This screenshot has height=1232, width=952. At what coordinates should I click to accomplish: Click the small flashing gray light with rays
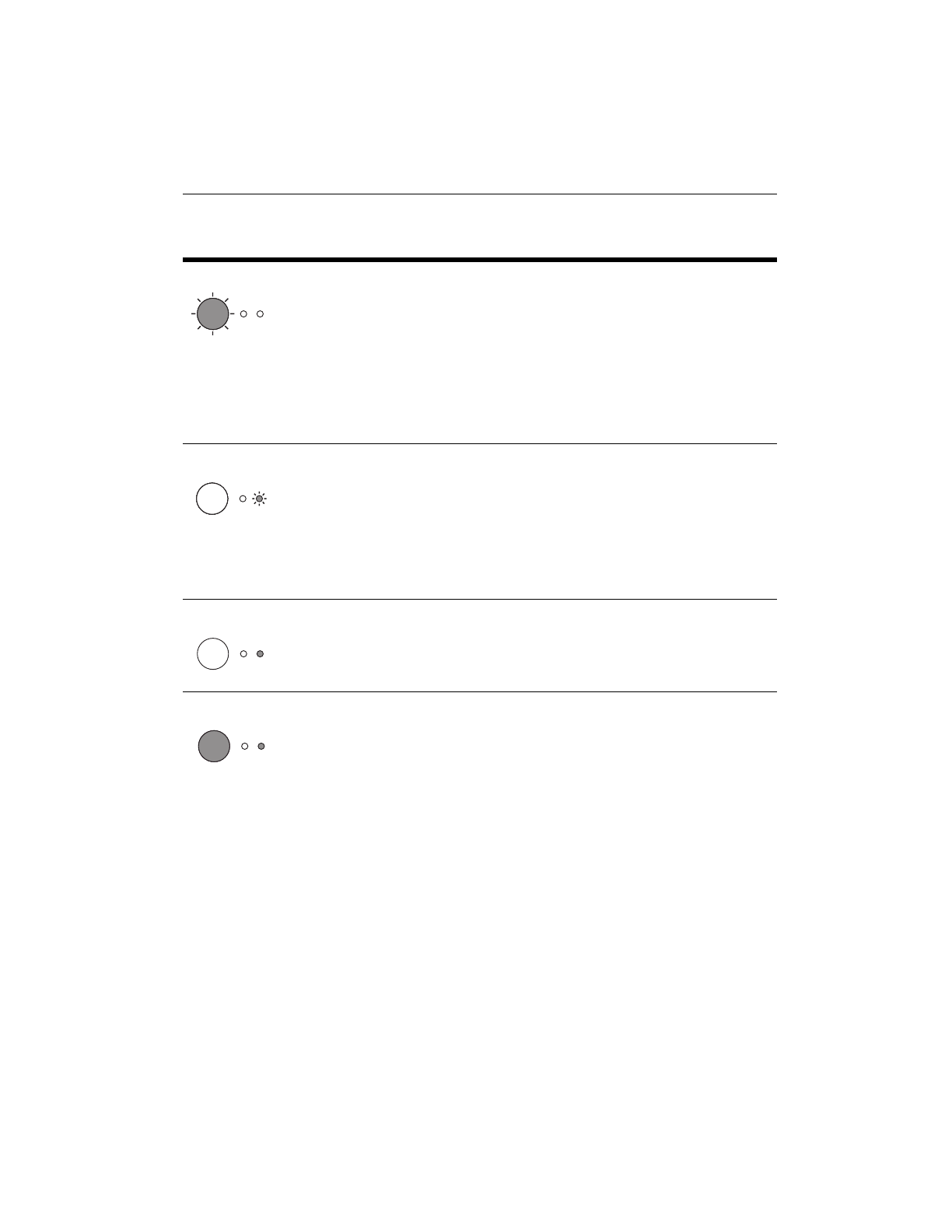click(259, 499)
